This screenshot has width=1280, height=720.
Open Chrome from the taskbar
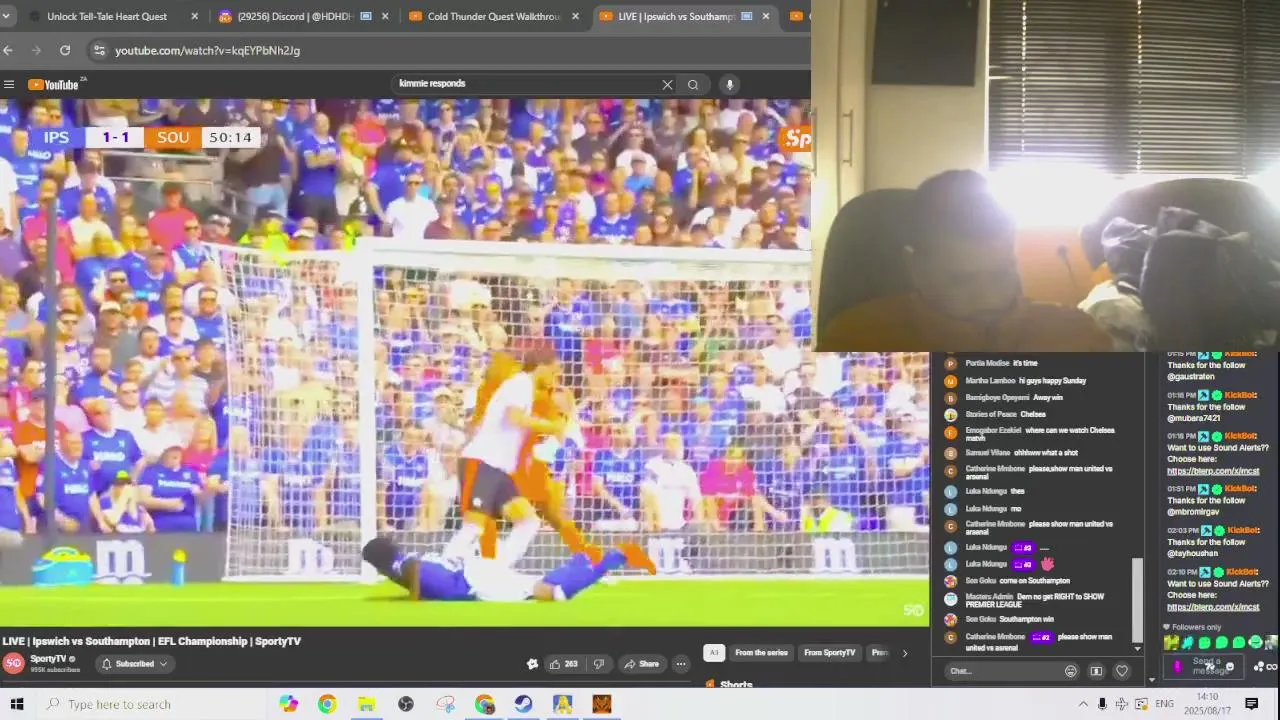[327, 704]
